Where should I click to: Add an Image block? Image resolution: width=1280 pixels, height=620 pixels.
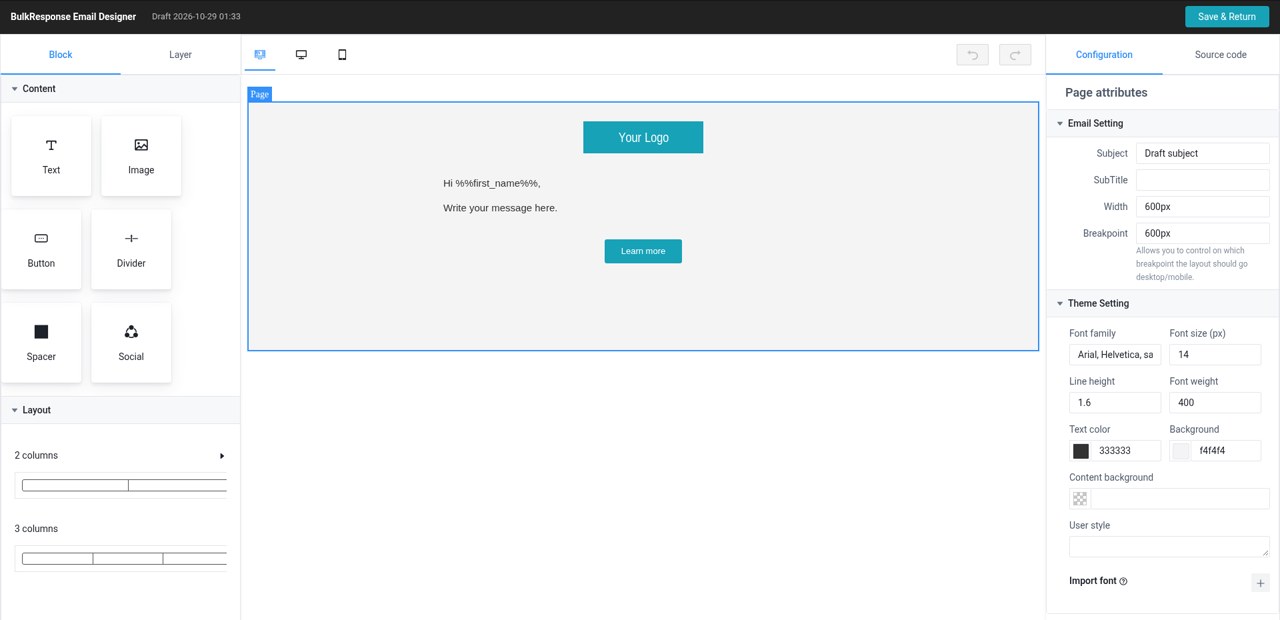point(141,156)
